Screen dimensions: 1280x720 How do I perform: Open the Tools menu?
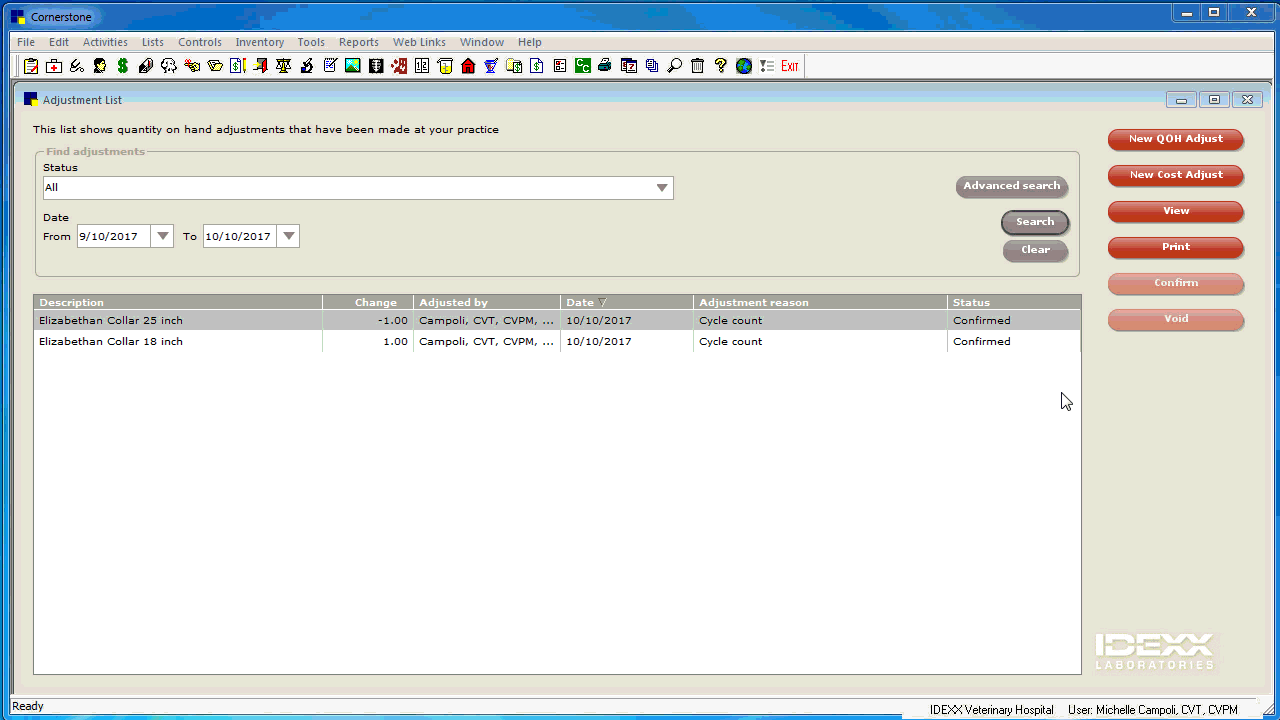point(311,42)
